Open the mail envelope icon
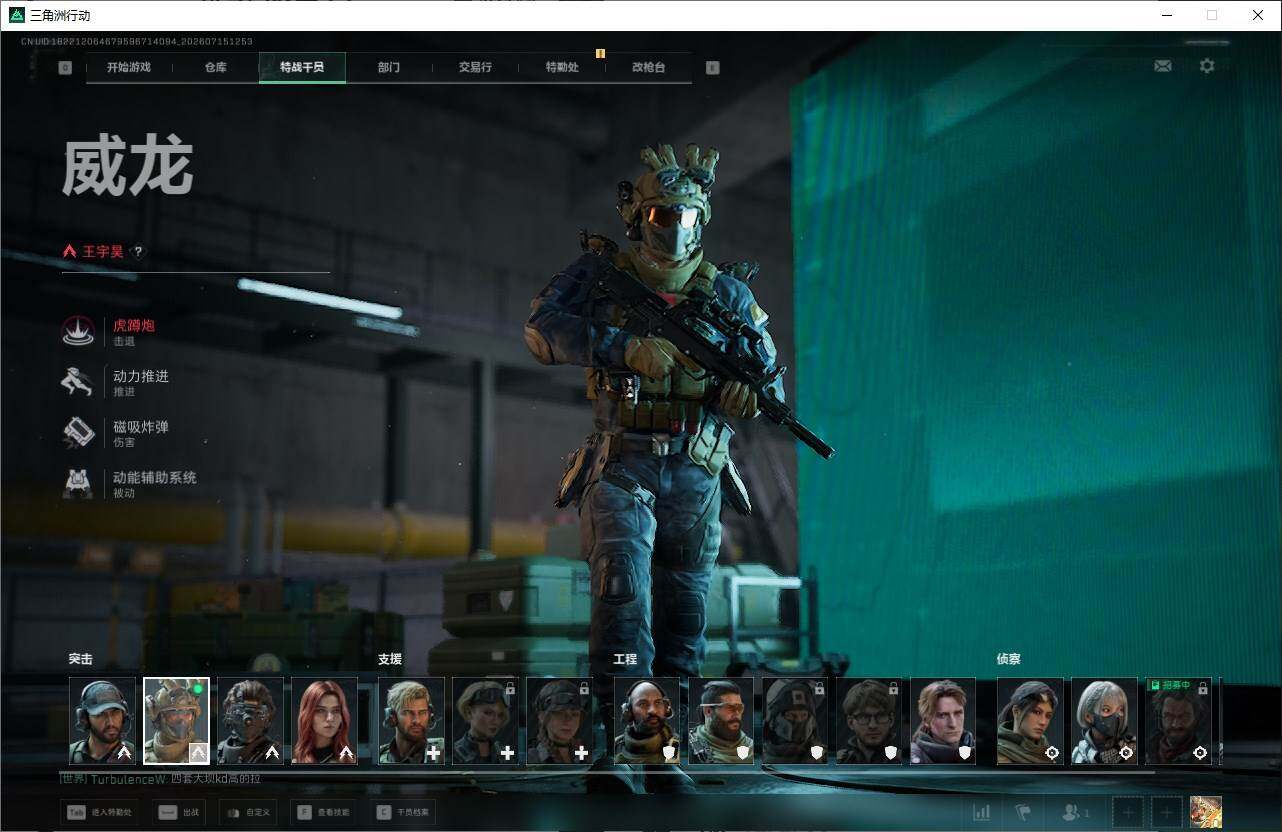This screenshot has height=832, width=1282. (1162, 66)
